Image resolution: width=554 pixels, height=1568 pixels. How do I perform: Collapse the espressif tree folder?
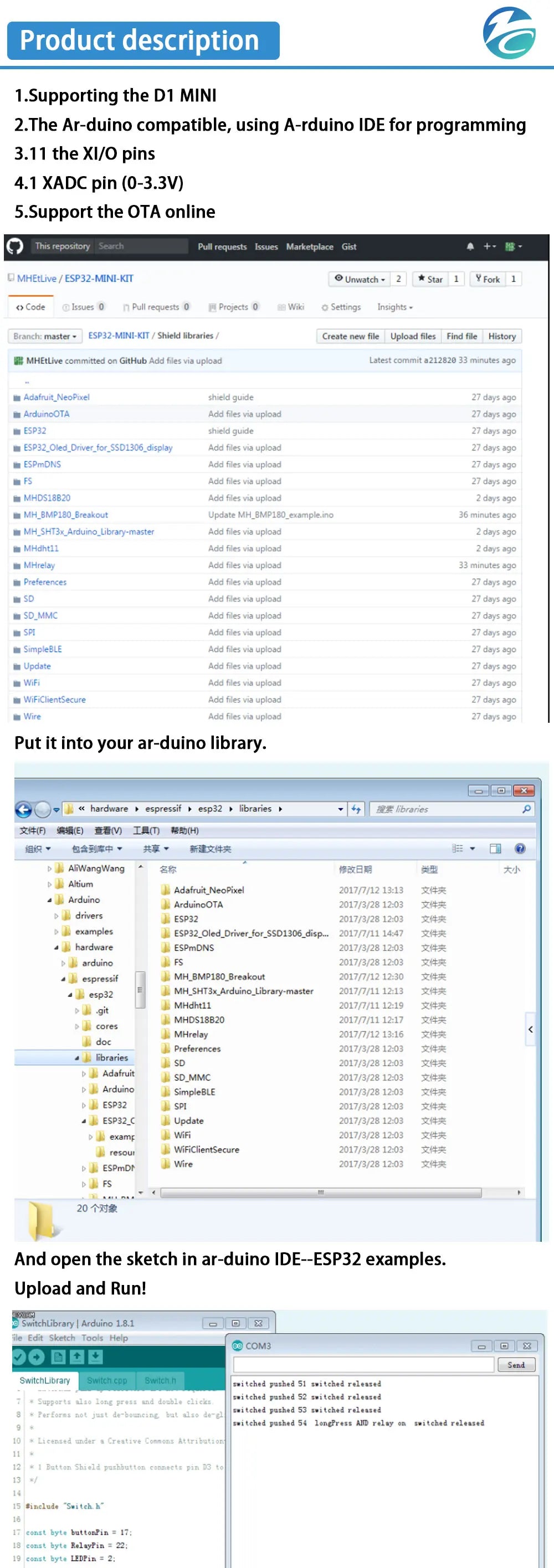point(63,979)
